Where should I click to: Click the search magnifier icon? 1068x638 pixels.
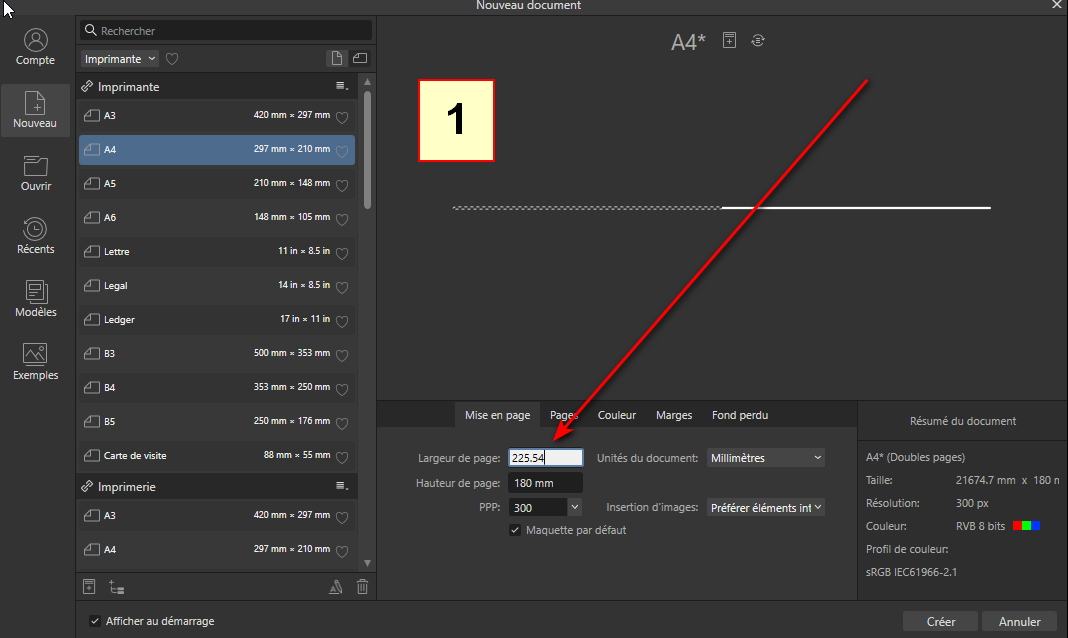(x=91, y=30)
